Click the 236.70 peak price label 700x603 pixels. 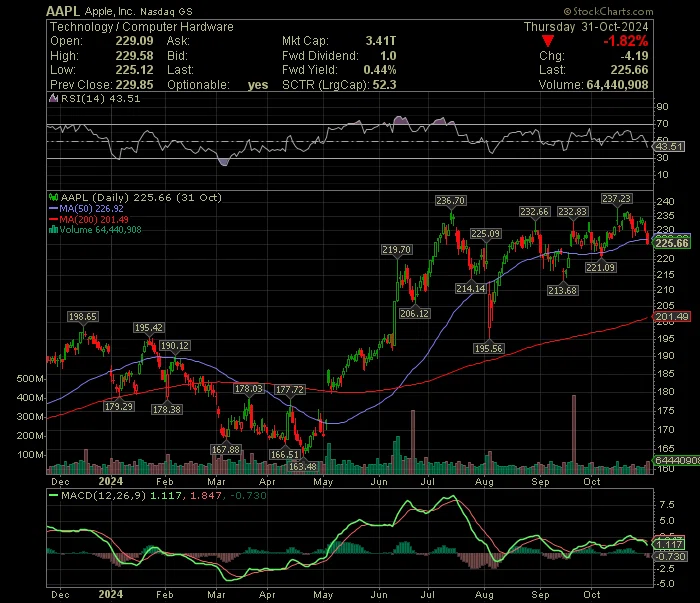(x=450, y=201)
